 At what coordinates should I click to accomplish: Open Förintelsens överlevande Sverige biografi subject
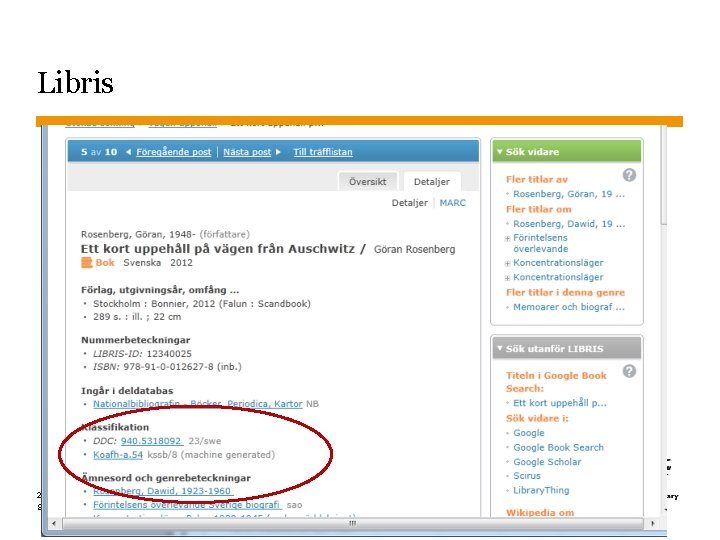(187, 505)
